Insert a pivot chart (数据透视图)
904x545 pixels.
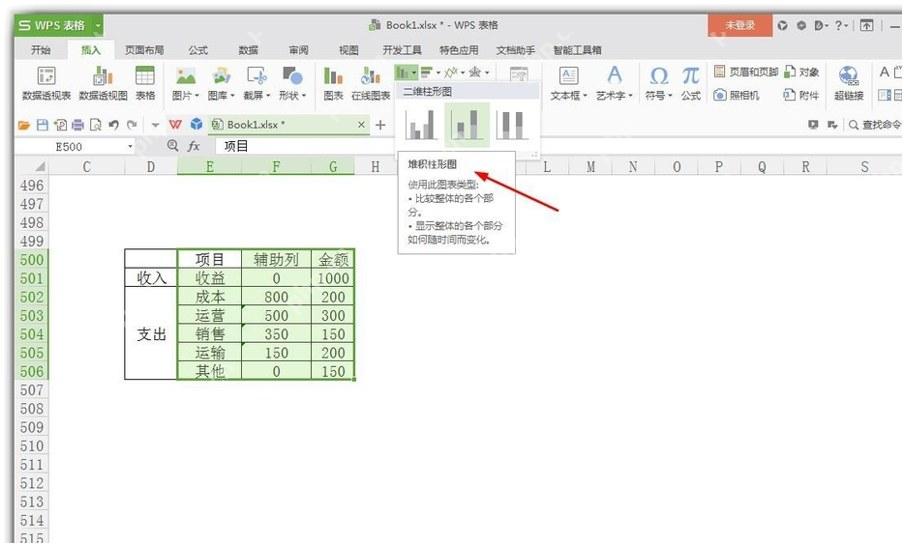point(103,84)
